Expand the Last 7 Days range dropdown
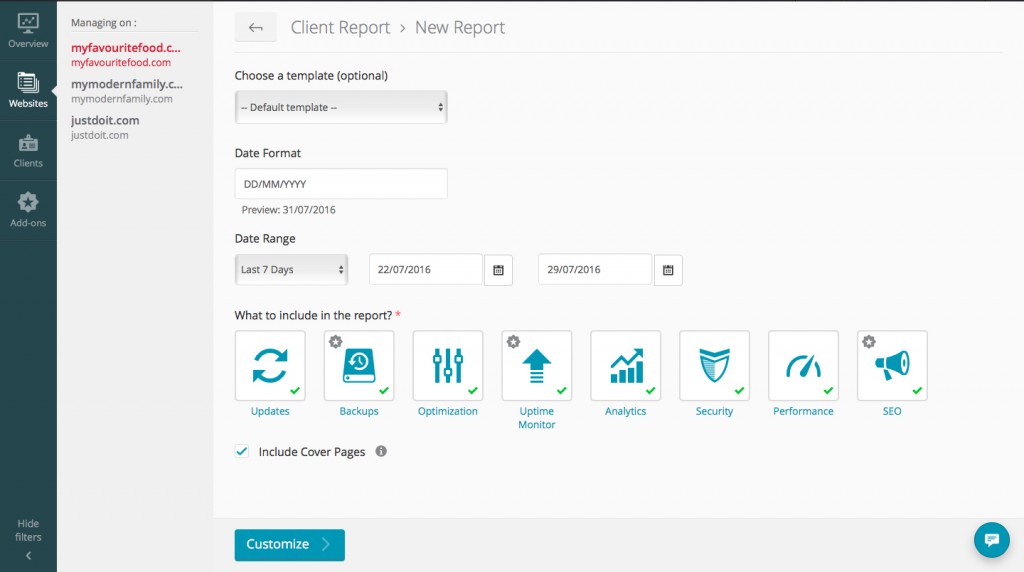Image resolution: width=1024 pixels, height=572 pixels. 292,270
